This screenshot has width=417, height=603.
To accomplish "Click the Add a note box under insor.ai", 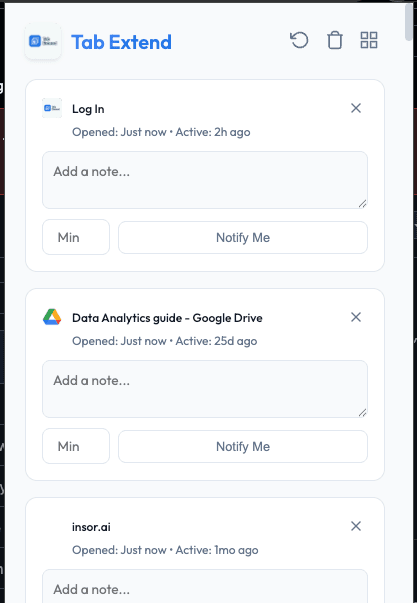I will pyautogui.click(x=205, y=586).
